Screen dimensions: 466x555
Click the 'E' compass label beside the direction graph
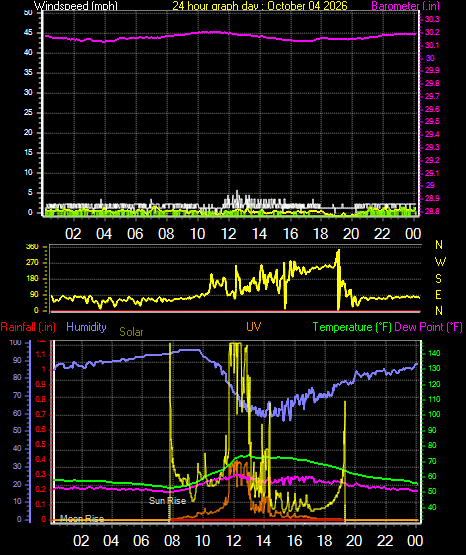[x=438, y=295]
